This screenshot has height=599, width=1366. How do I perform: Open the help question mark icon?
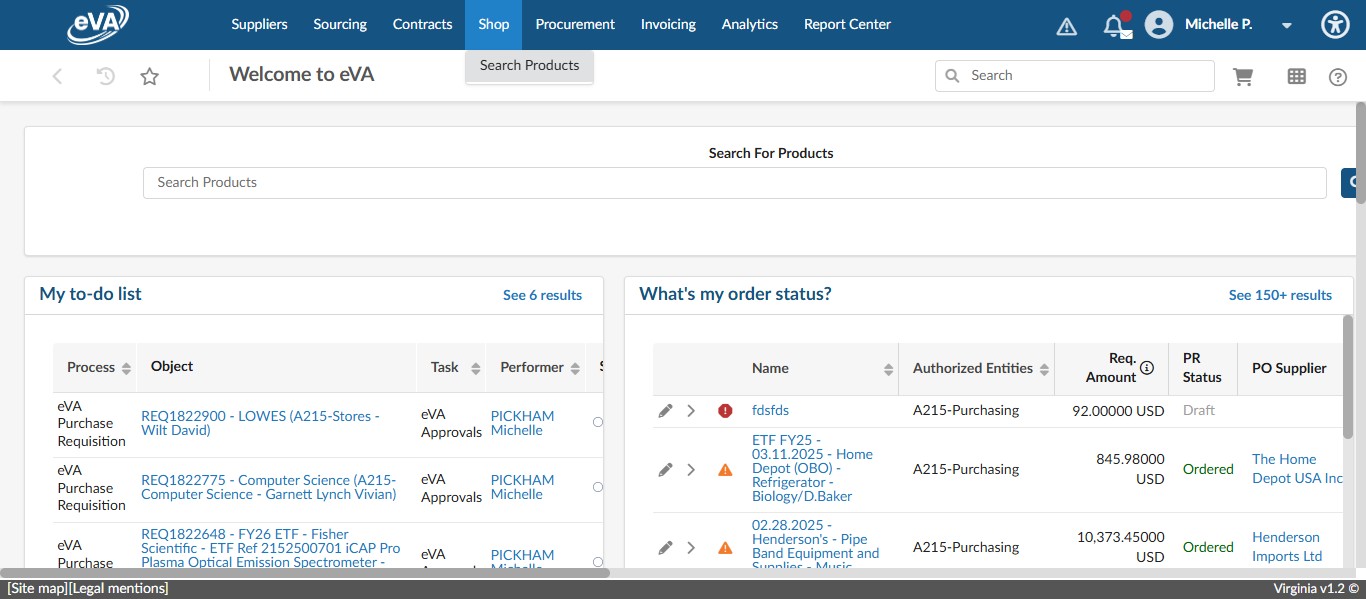pyautogui.click(x=1338, y=77)
